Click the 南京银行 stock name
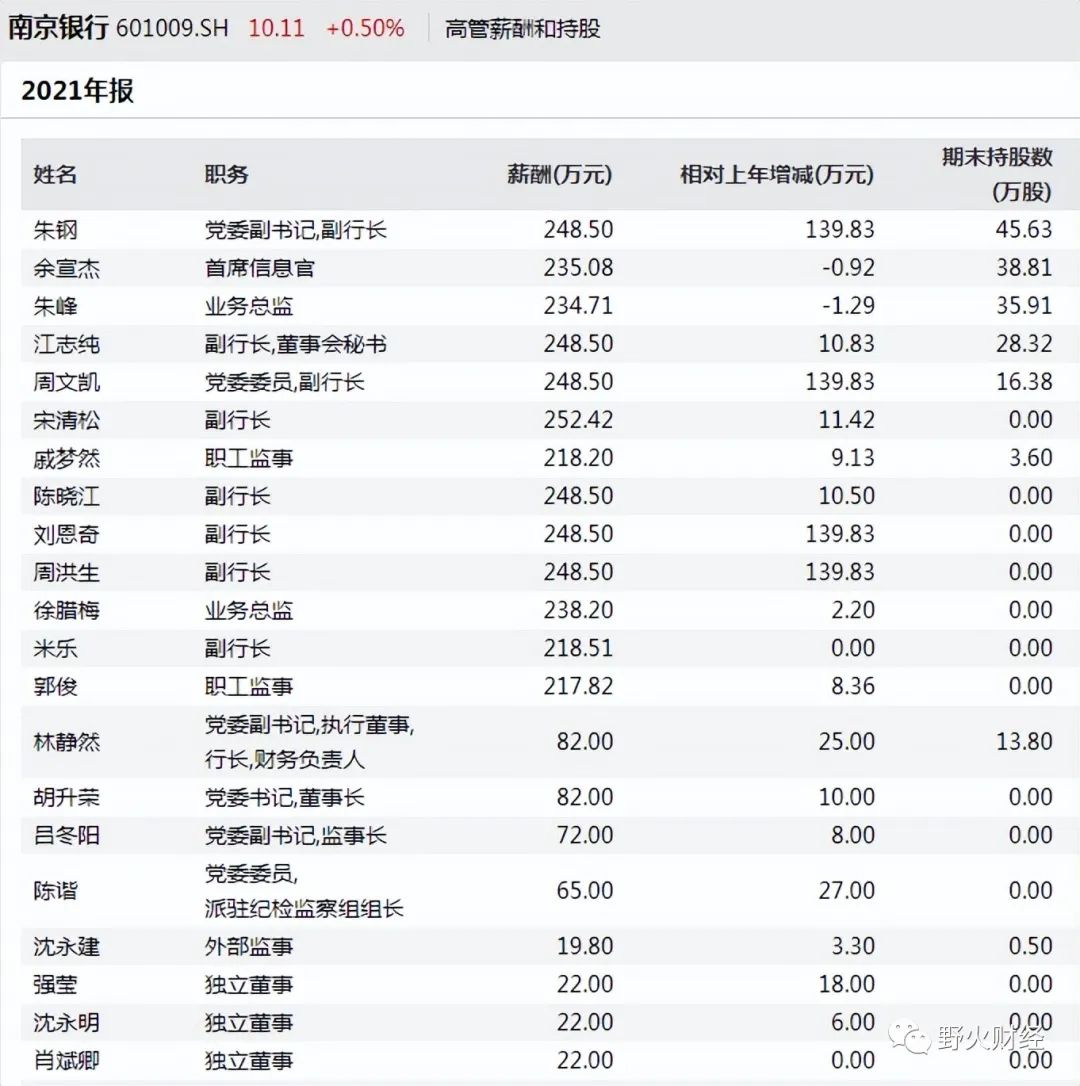 point(58,28)
